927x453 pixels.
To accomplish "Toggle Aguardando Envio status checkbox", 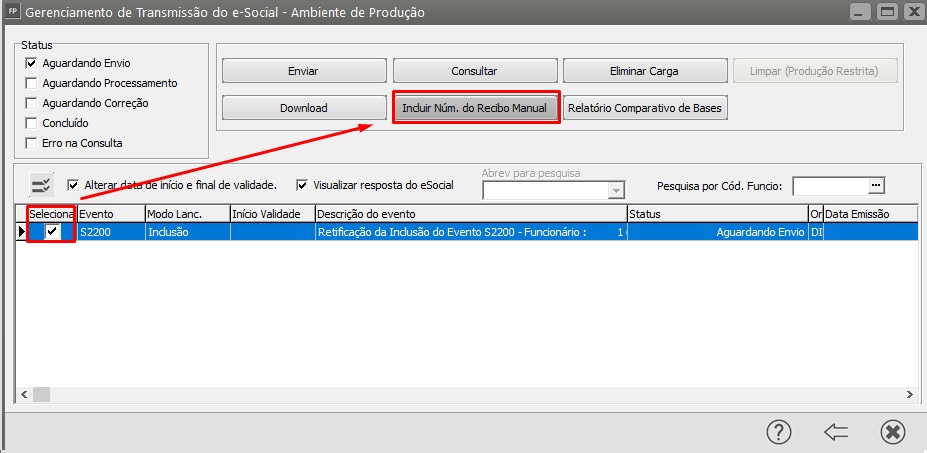I will [31, 63].
